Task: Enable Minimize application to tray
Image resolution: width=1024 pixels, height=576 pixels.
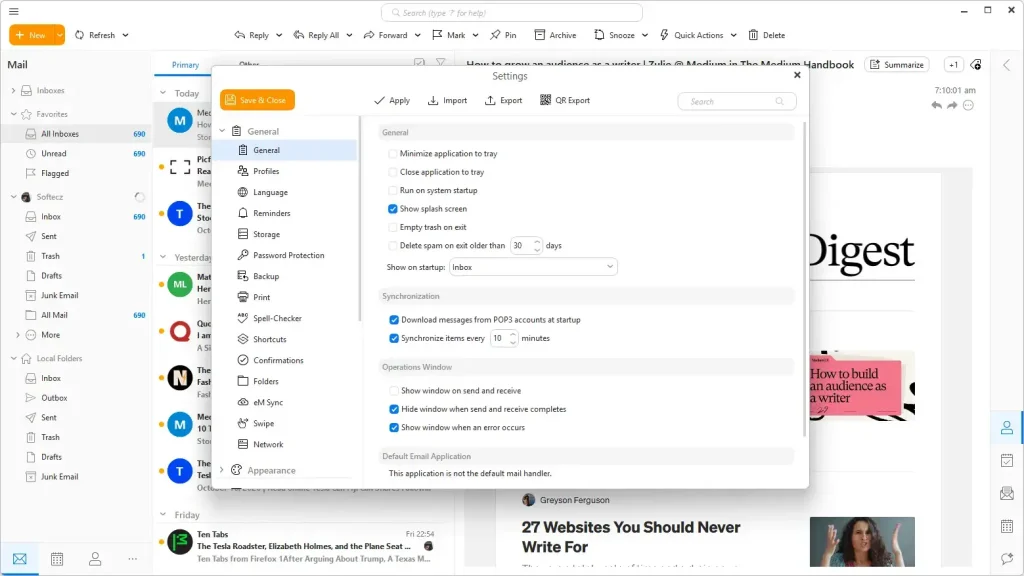Action: coord(392,154)
